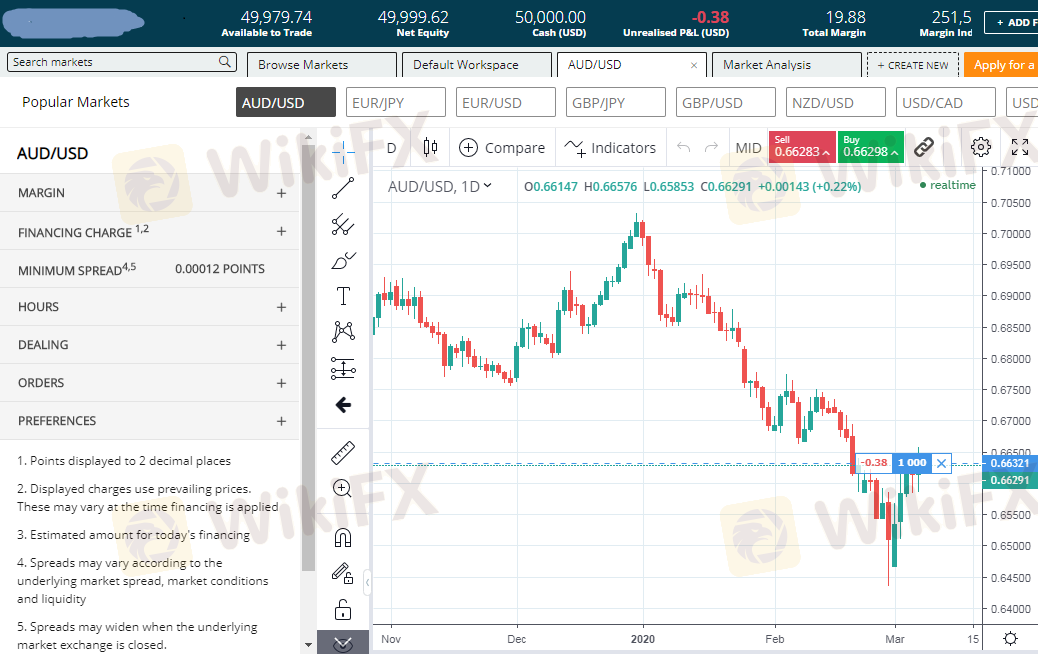Open the candlestick chart style dropdown
The image size is (1038, 654).
point(430,148)
